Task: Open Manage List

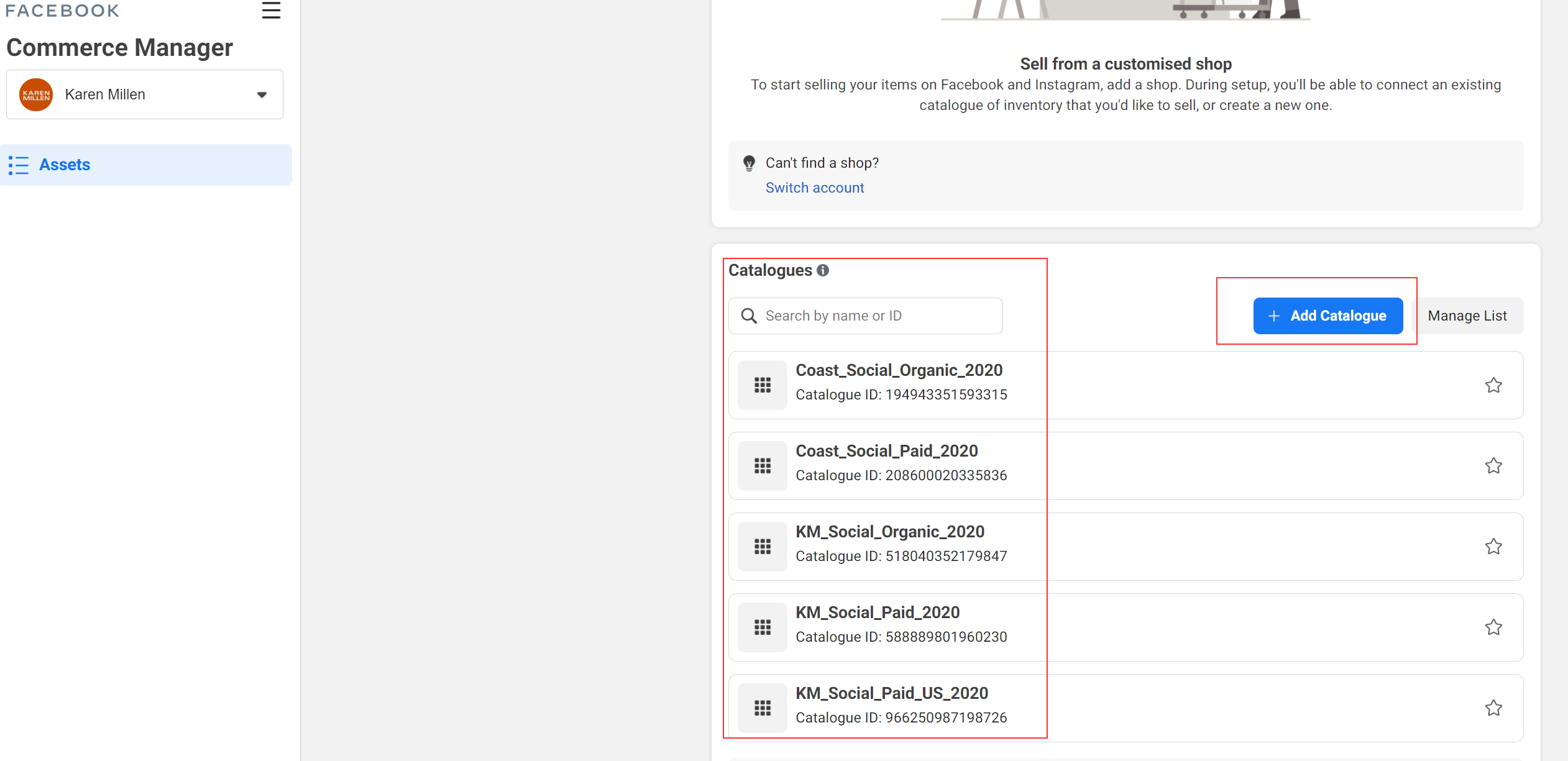Action: coord(1467,316)
